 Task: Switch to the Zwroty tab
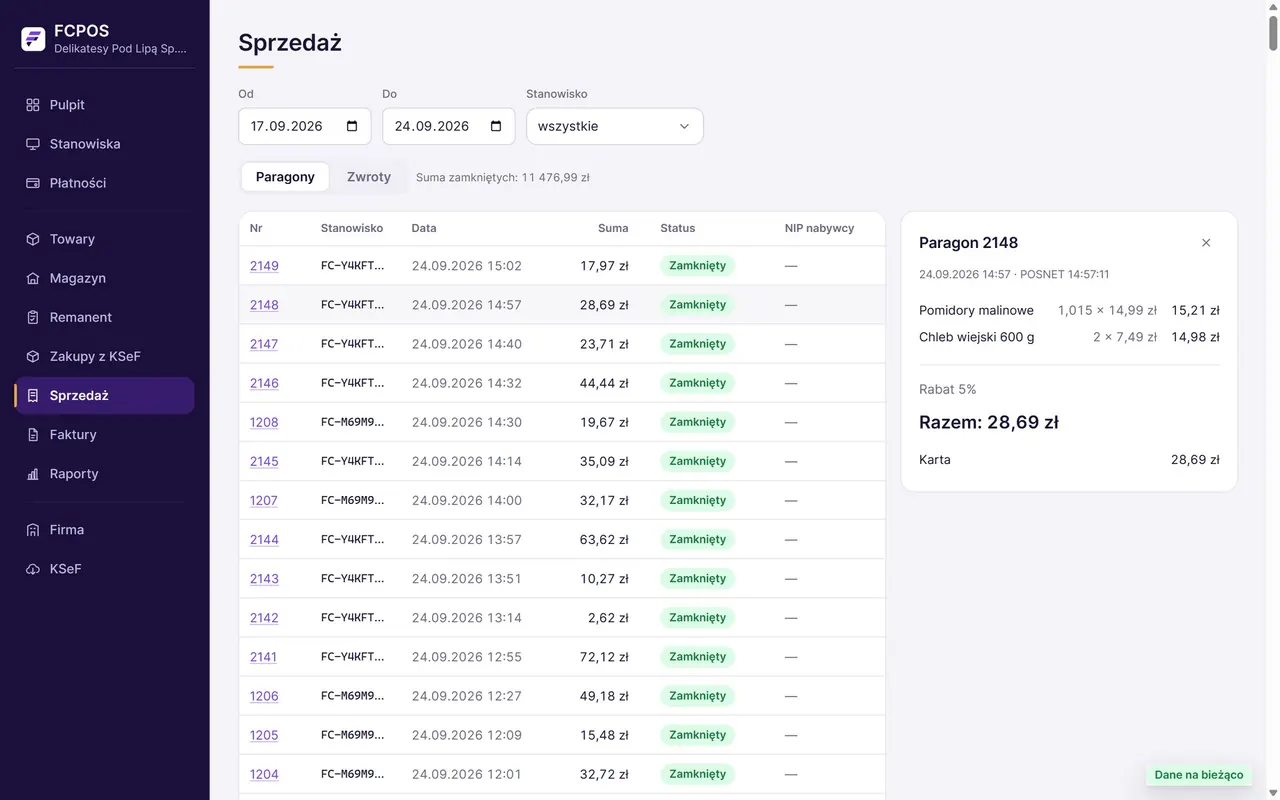click(369, 177)
